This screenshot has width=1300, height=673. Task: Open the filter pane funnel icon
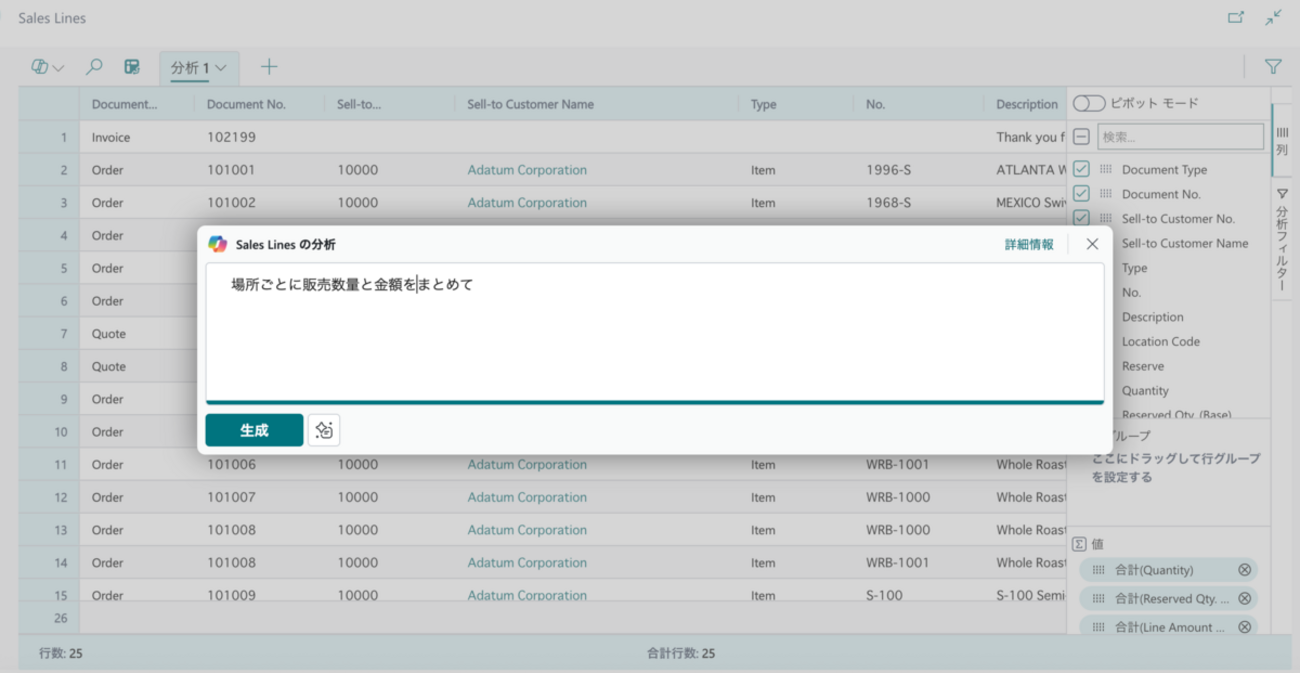coord(1272,67)
